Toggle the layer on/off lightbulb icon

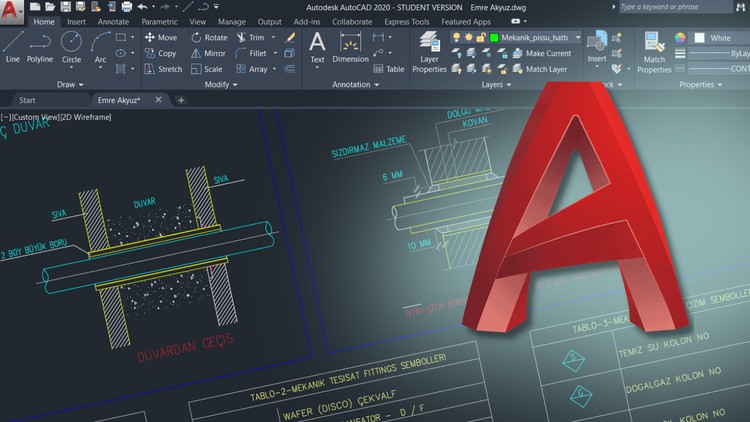[457, 37]
